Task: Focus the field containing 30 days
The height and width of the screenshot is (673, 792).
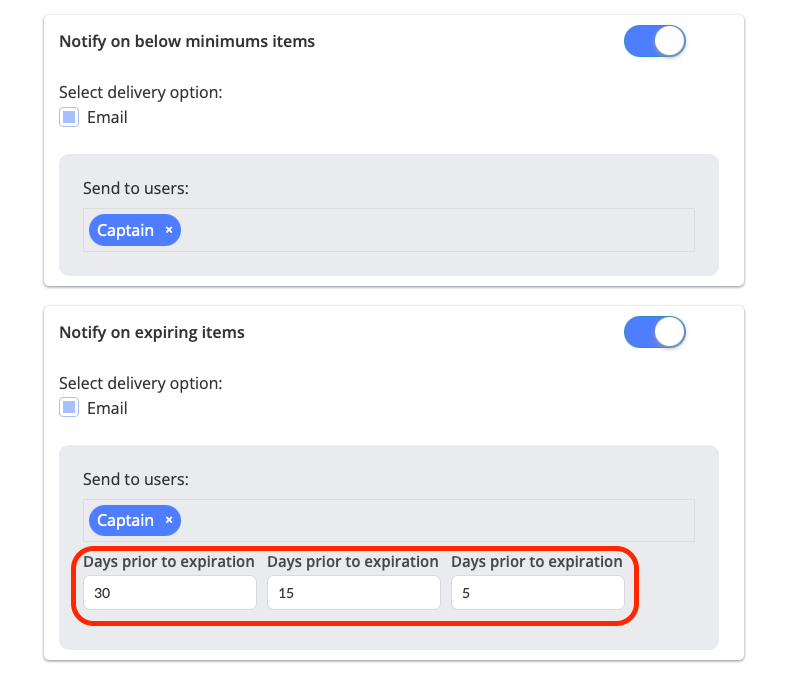Action: pyautogui.click(x=169, y=593)
